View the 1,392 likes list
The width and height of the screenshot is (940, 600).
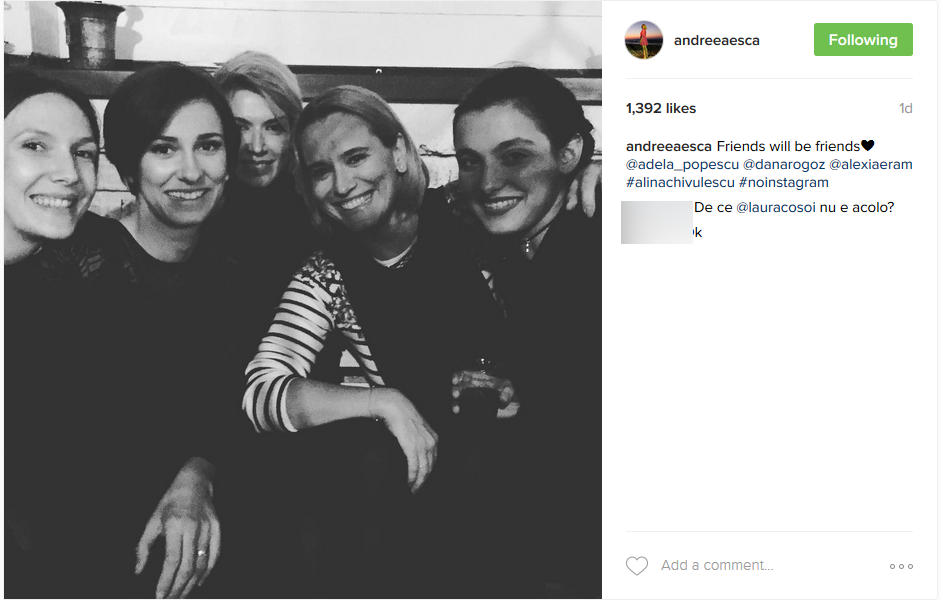tap(661, 108)
